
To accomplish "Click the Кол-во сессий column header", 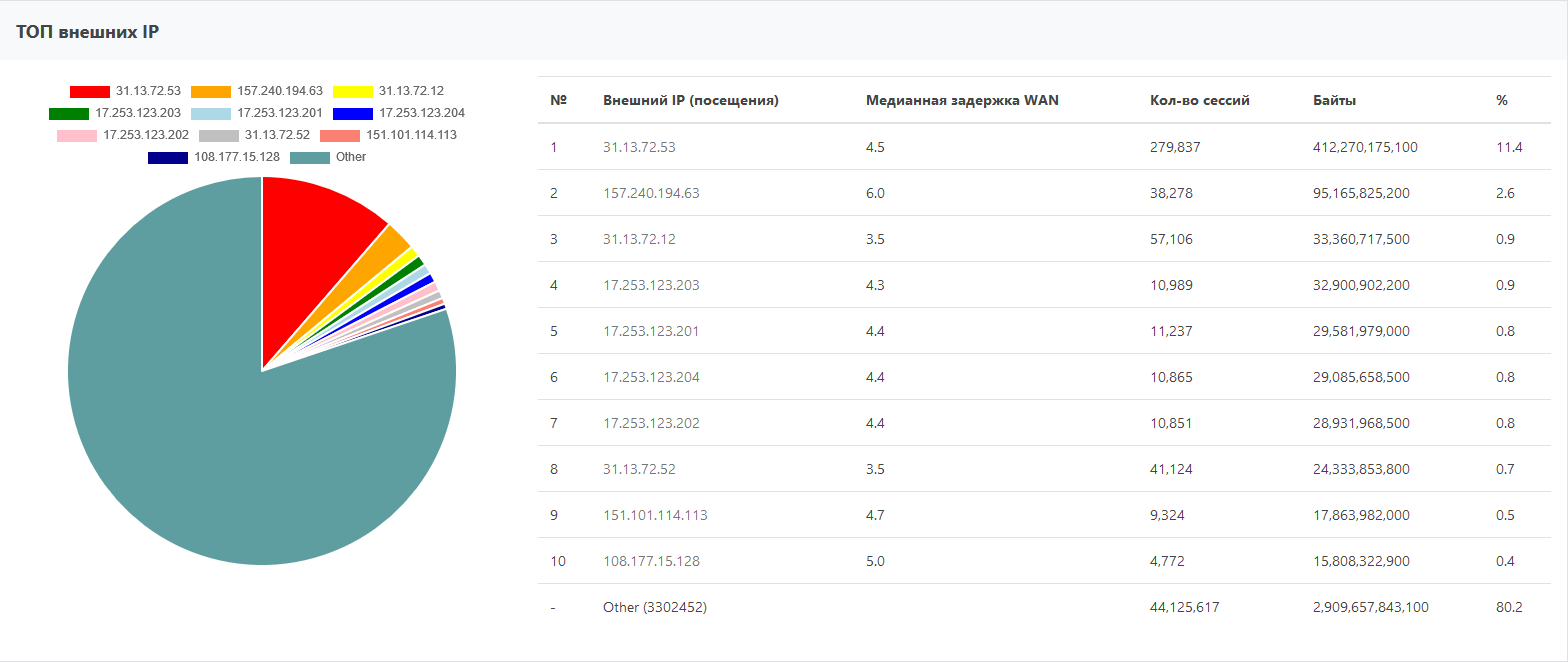I will 1200,100.
